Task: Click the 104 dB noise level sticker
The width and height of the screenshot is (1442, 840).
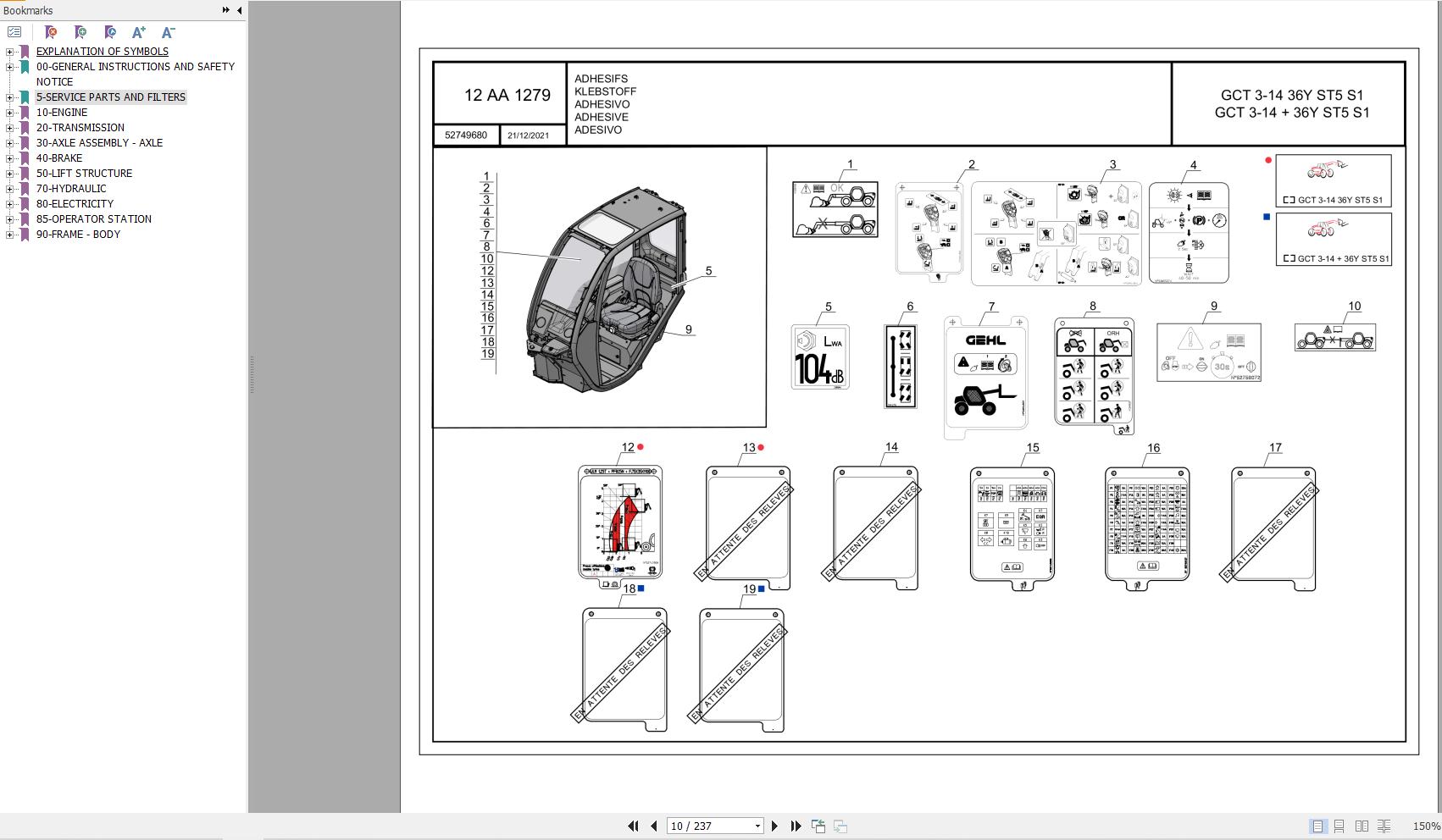Action: [x=820, y=357]
